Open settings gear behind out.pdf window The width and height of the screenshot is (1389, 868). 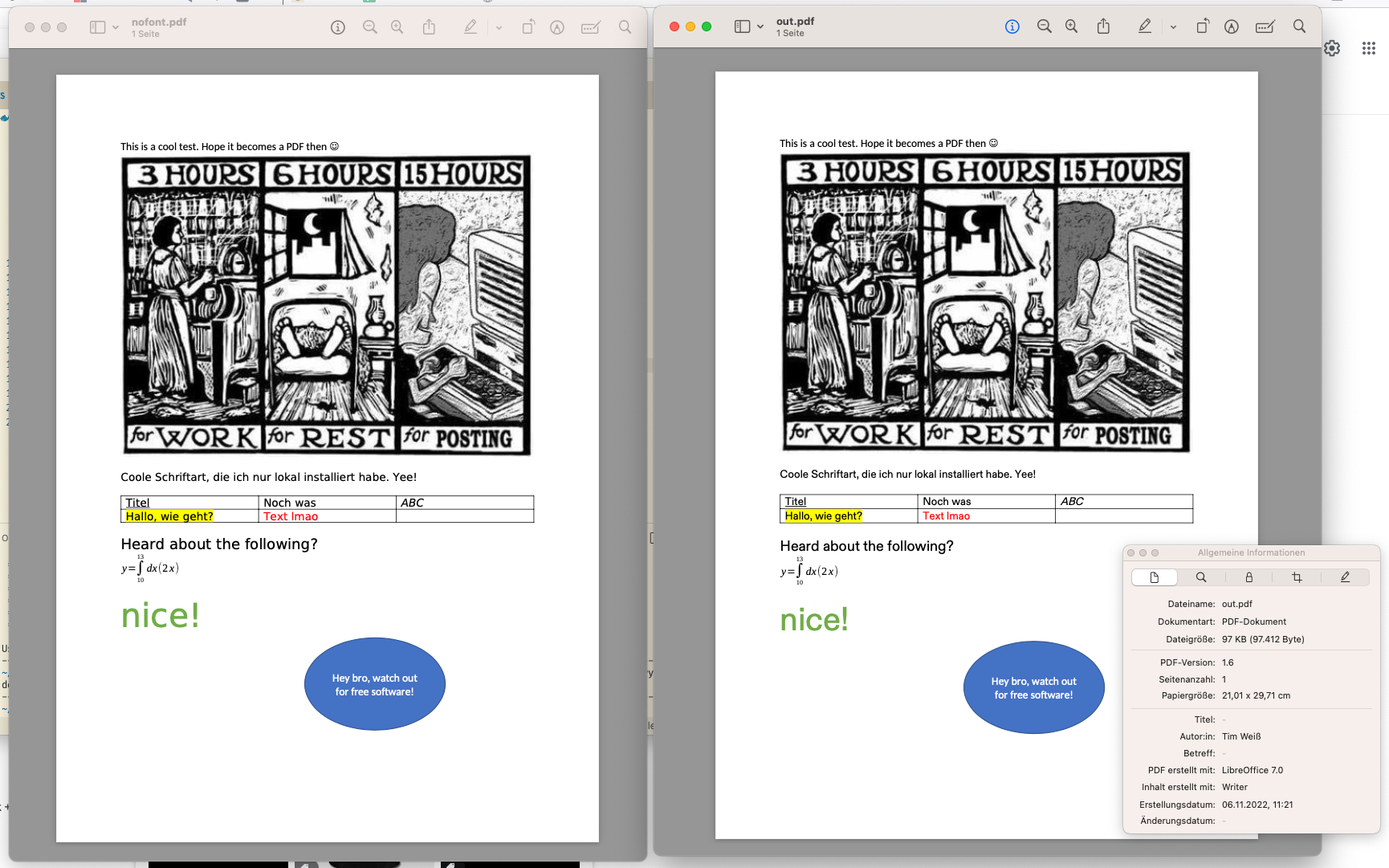click(x=1332, y=48)
